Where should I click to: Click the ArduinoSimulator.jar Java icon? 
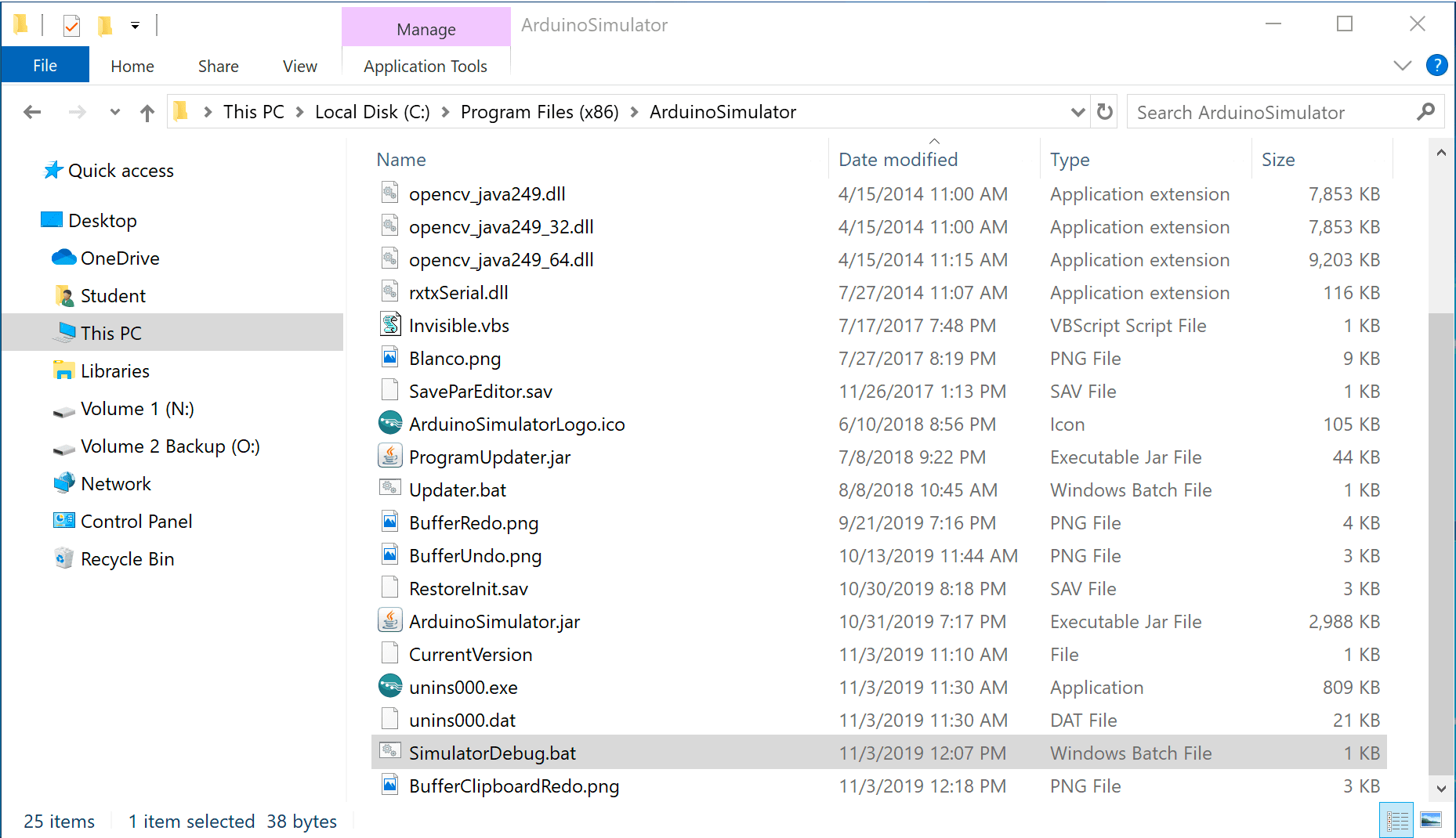coord(389,620)
